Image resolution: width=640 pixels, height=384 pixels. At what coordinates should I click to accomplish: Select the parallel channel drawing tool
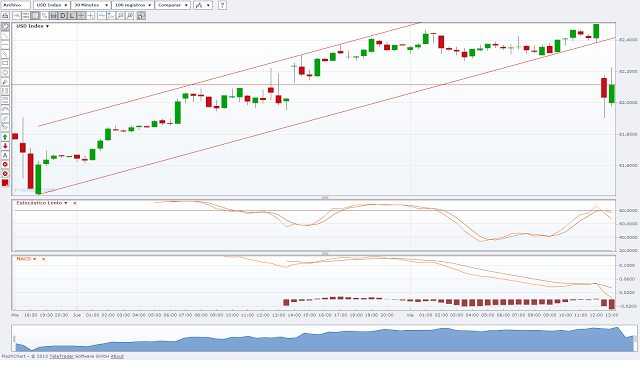pos(5,54)
